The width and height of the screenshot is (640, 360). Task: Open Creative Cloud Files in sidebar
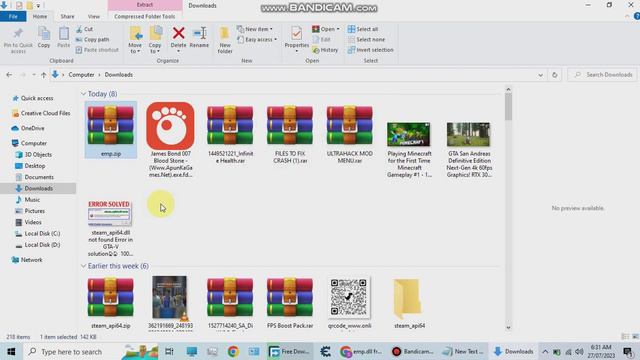tap(41, 113)
